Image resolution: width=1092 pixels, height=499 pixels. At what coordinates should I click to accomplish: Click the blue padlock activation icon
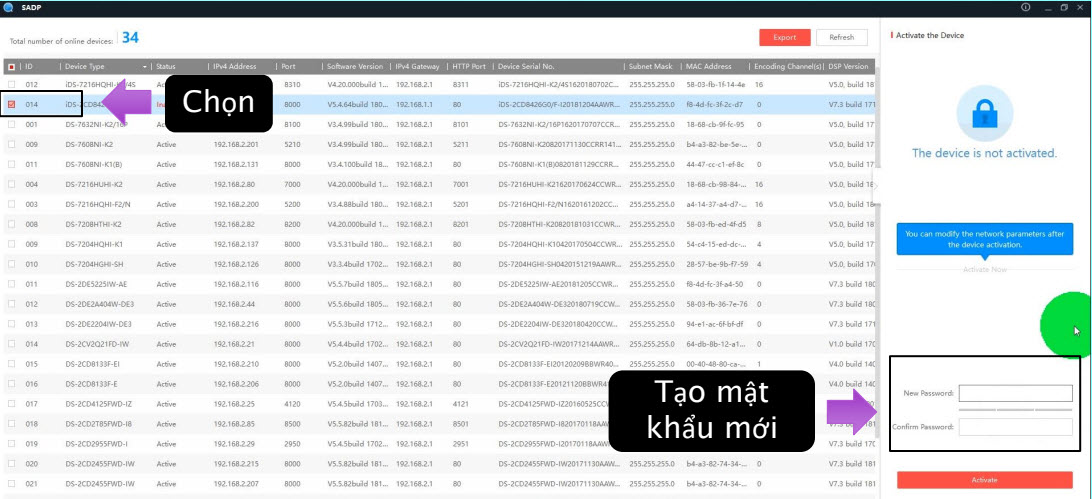(984, 112)
